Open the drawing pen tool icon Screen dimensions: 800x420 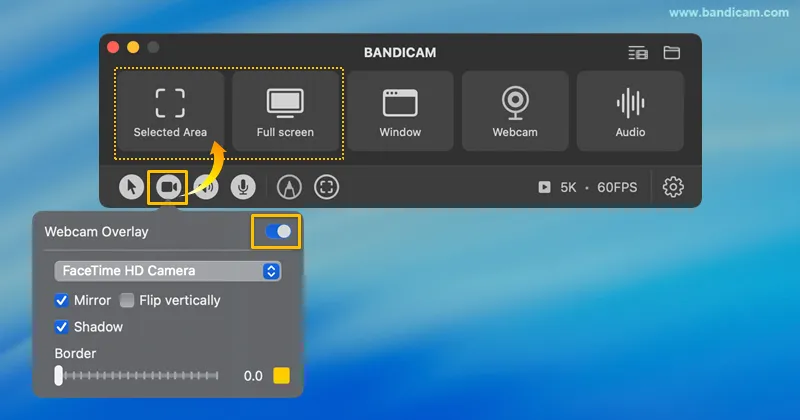coord(289,187)
